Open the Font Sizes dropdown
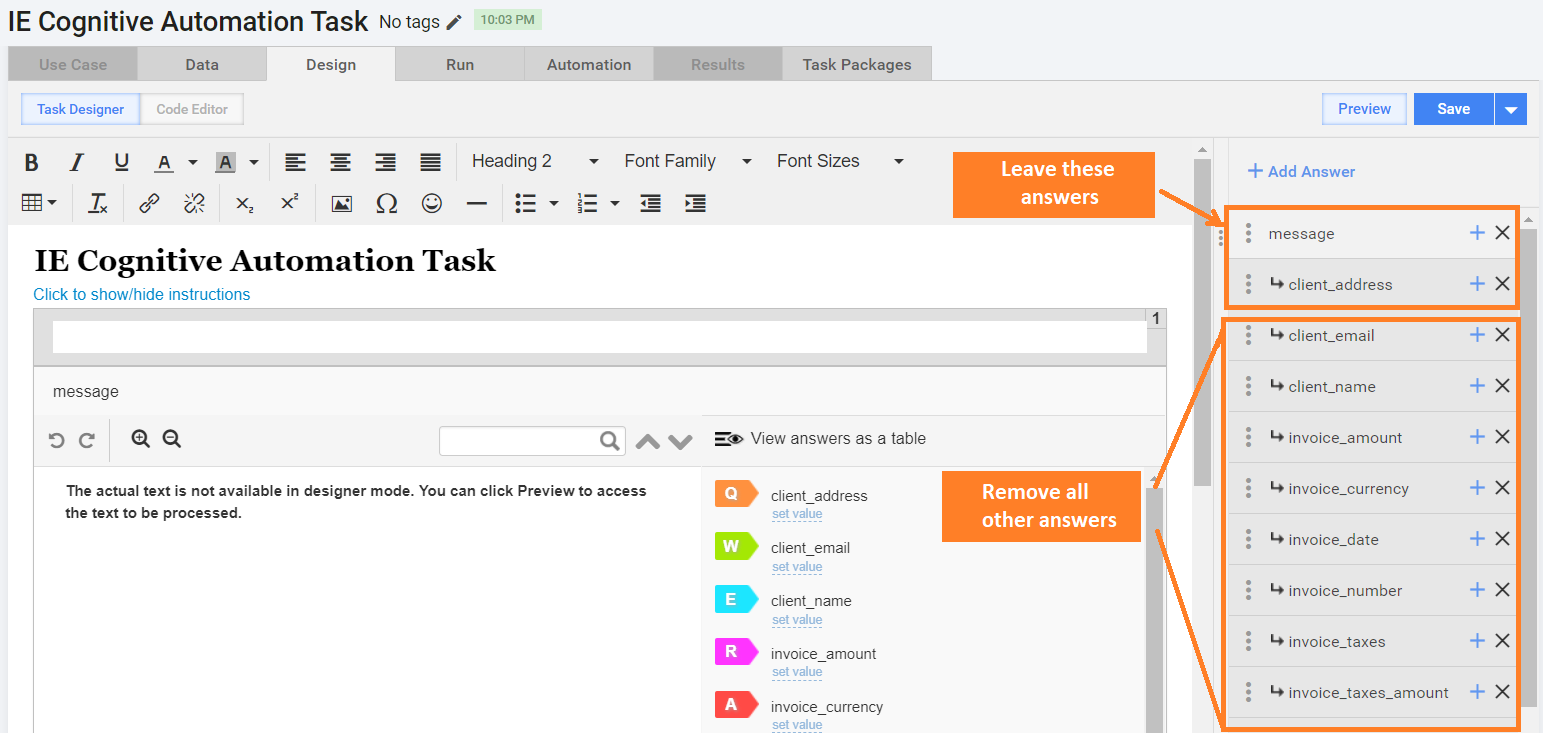Screen dimensions: 1543x733 840,161
